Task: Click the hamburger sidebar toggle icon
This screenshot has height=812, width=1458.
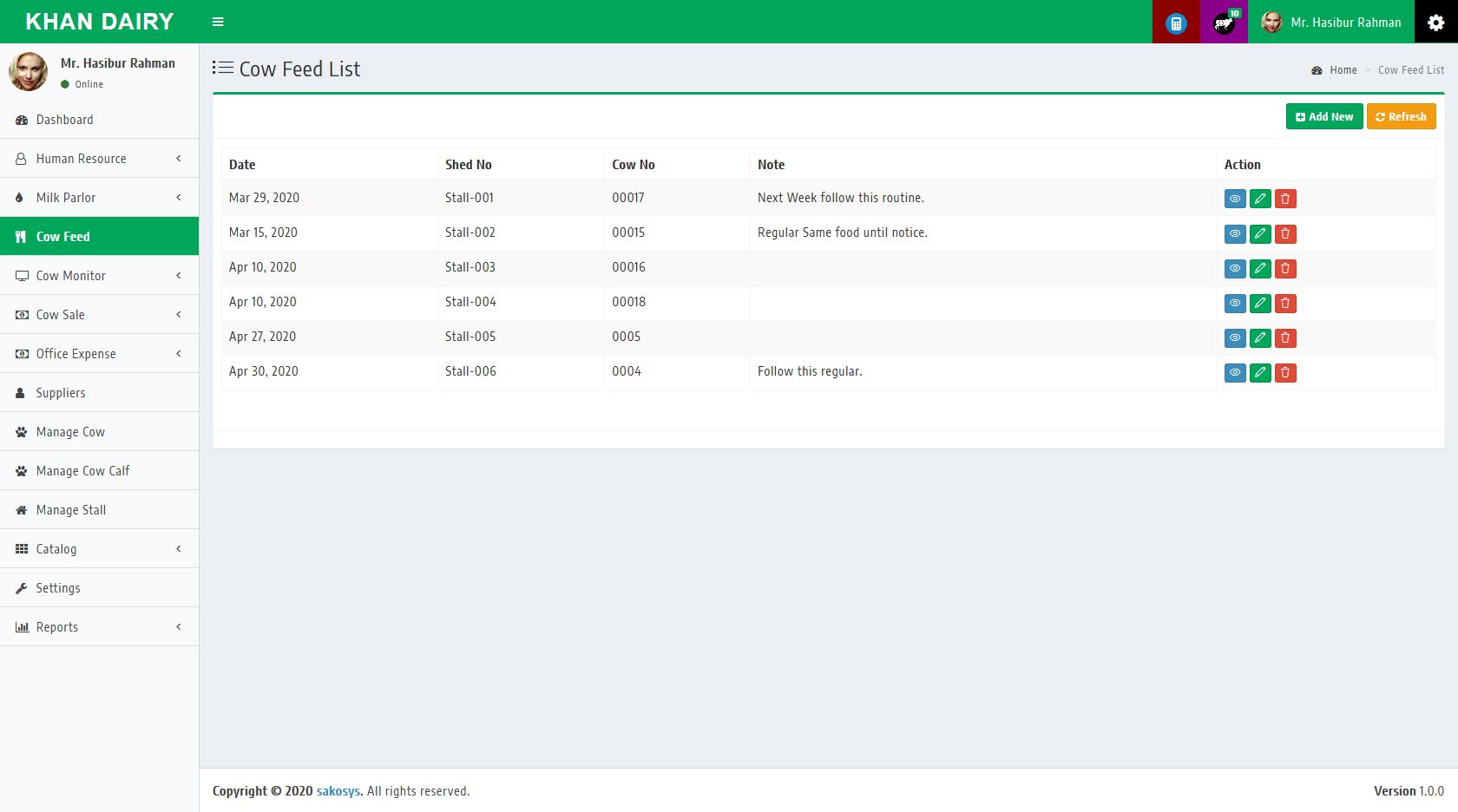Action: pos(218,22)
